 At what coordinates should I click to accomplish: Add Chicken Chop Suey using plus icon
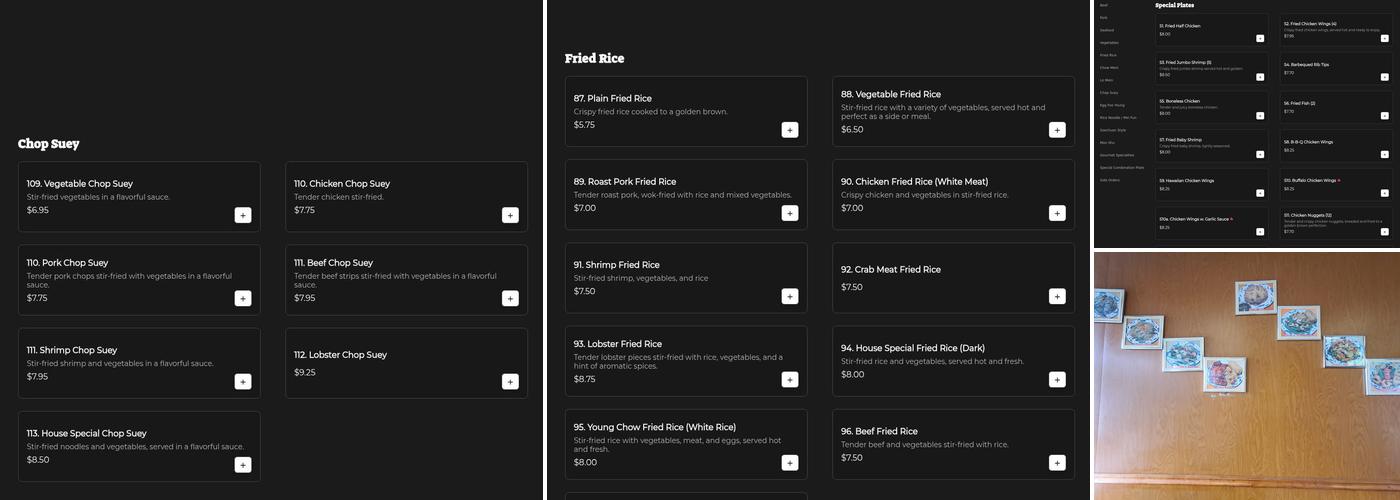[x=510, y=215]
